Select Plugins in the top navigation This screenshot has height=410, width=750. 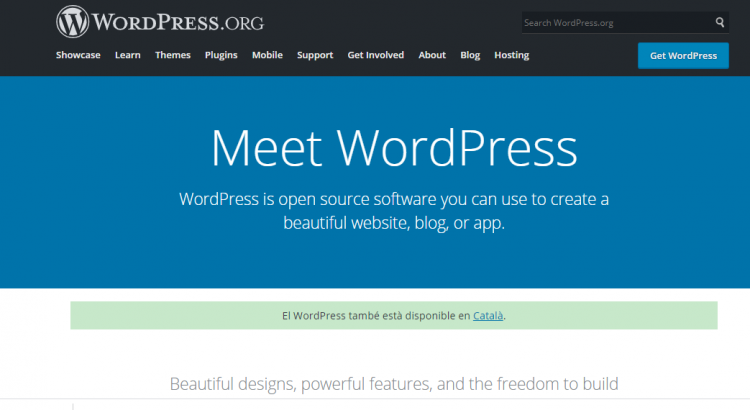click(x=221, y=55)
